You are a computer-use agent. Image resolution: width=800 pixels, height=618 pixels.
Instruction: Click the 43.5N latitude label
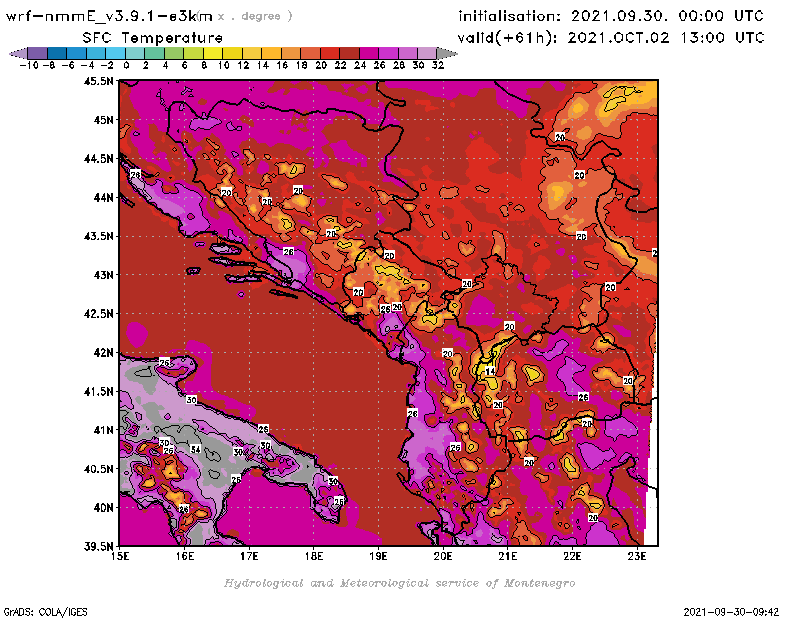(98, 236)
